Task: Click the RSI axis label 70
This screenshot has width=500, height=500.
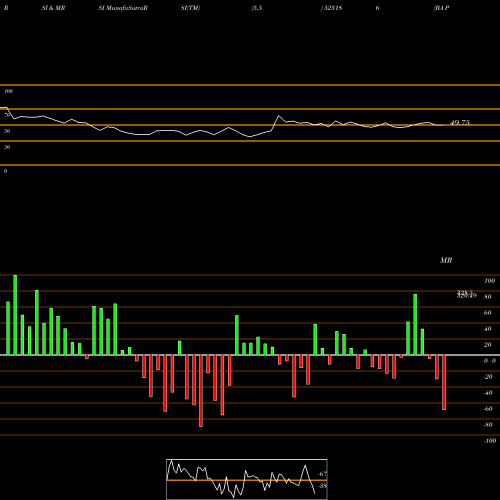Action: (7, 115)
